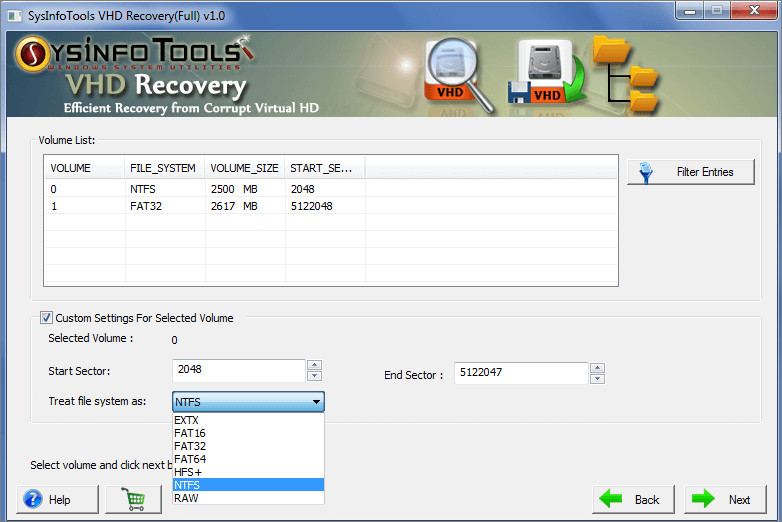The image size is (782, 522).
Task: Click the folder tree icon in banner
Action: tap(626, 74)
